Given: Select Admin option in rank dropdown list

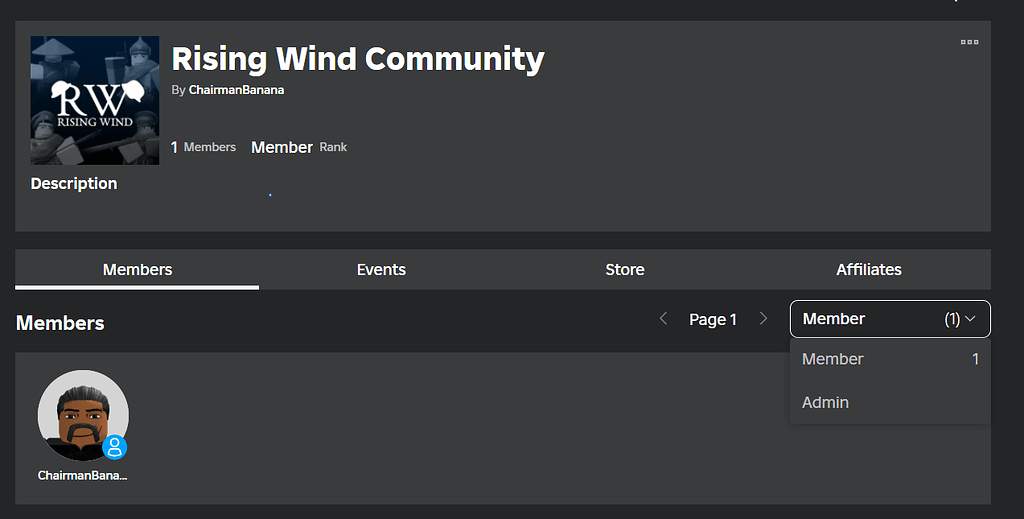Looking at the screenshot, I should [890, 402].
